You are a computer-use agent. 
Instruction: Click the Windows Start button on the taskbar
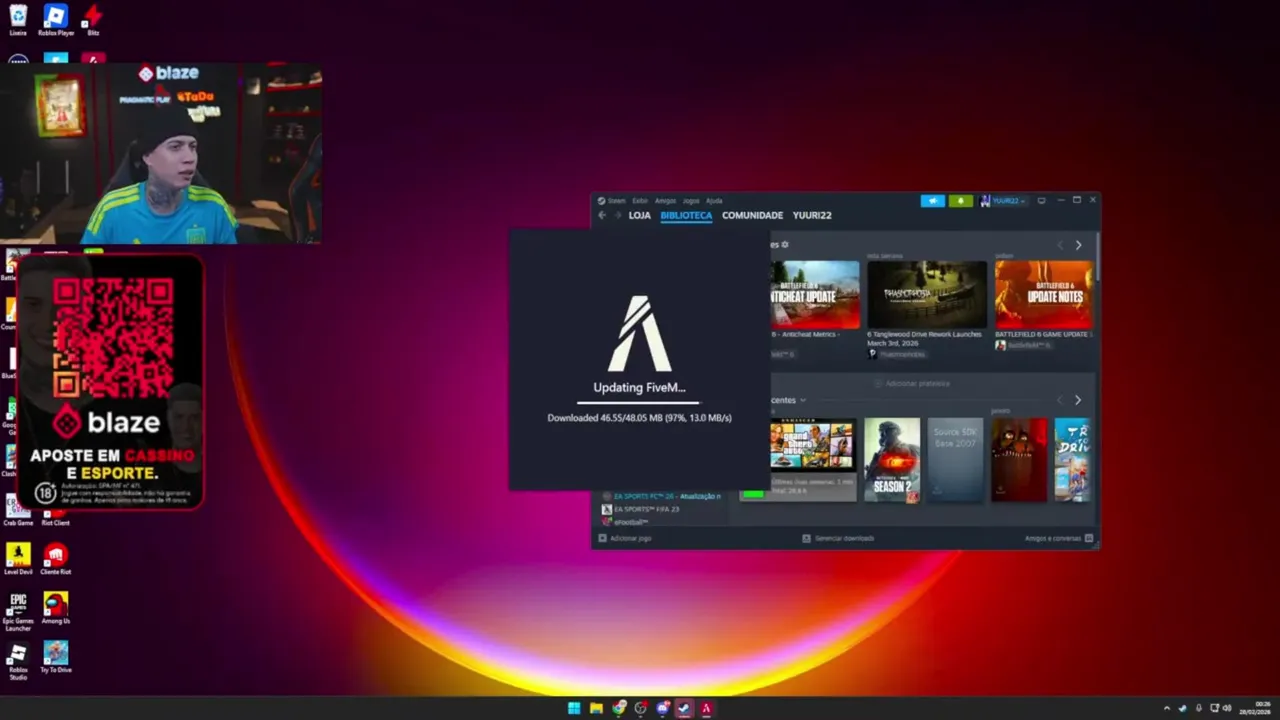pos(574,708)
